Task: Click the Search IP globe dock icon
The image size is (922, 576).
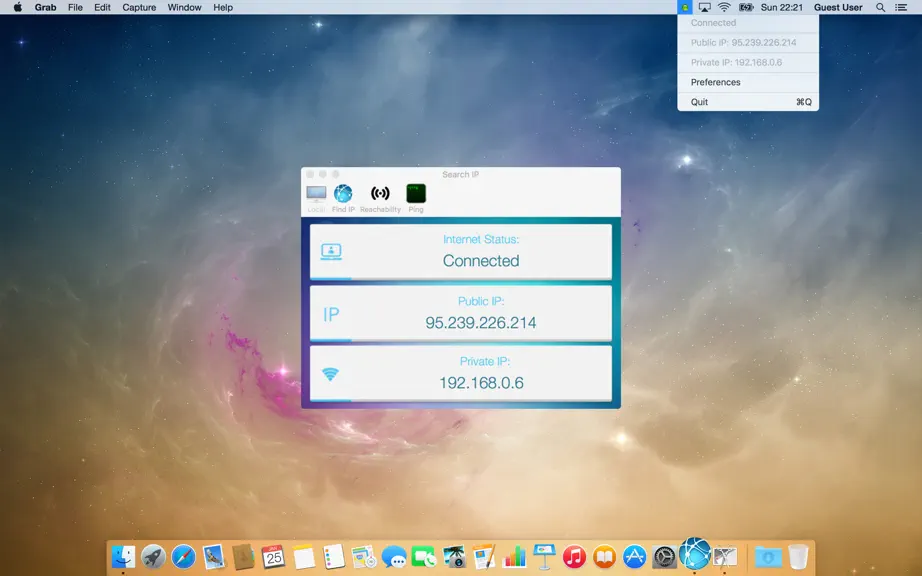Action: [695, 552]
